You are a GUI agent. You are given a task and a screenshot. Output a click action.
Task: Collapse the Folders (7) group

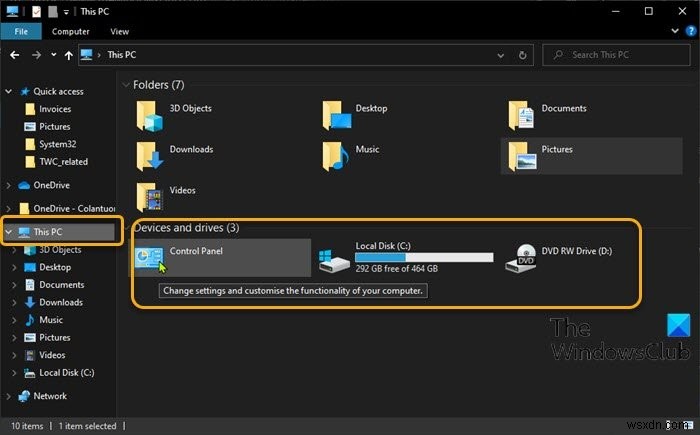coord(126,85)
